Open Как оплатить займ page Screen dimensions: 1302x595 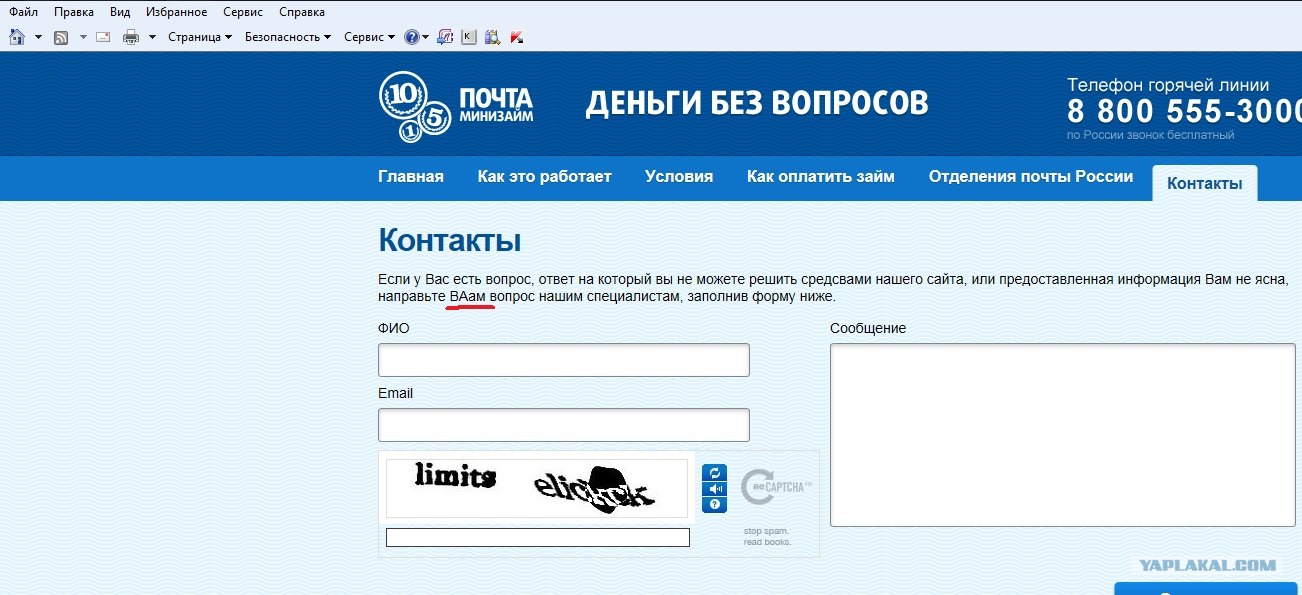[821, 177]
